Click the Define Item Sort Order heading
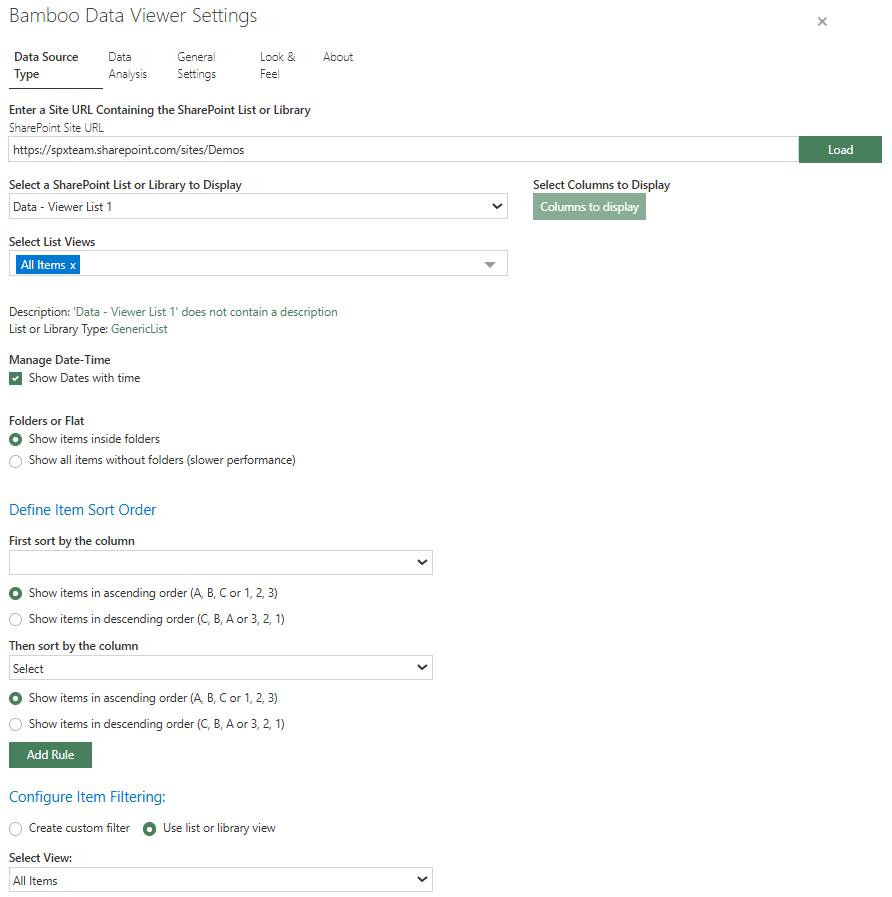Image resolution: width=892 pixels, height=897 pixels. 82,510
